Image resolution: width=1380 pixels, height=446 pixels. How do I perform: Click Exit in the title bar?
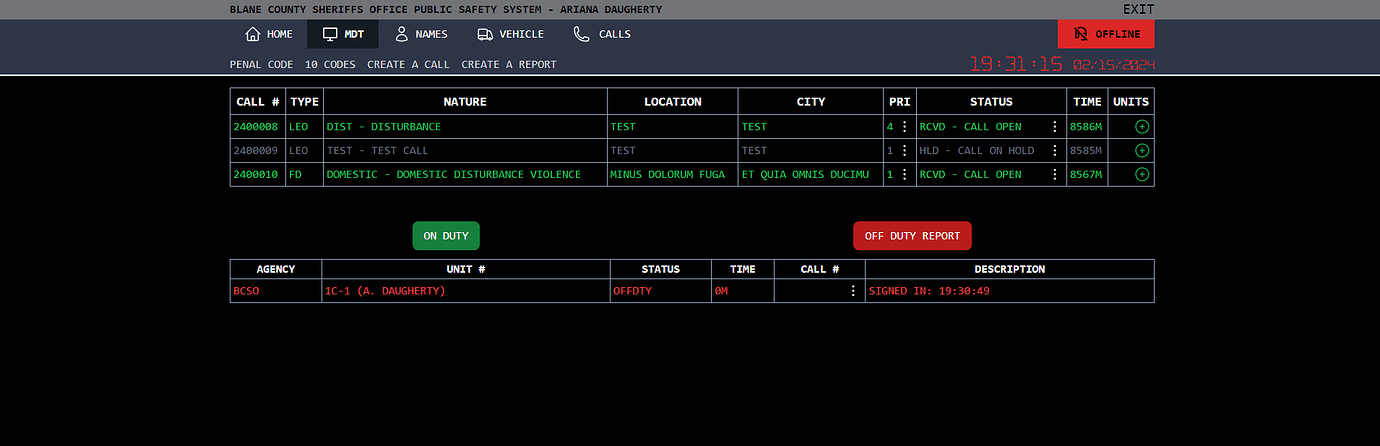(1138, 9)
